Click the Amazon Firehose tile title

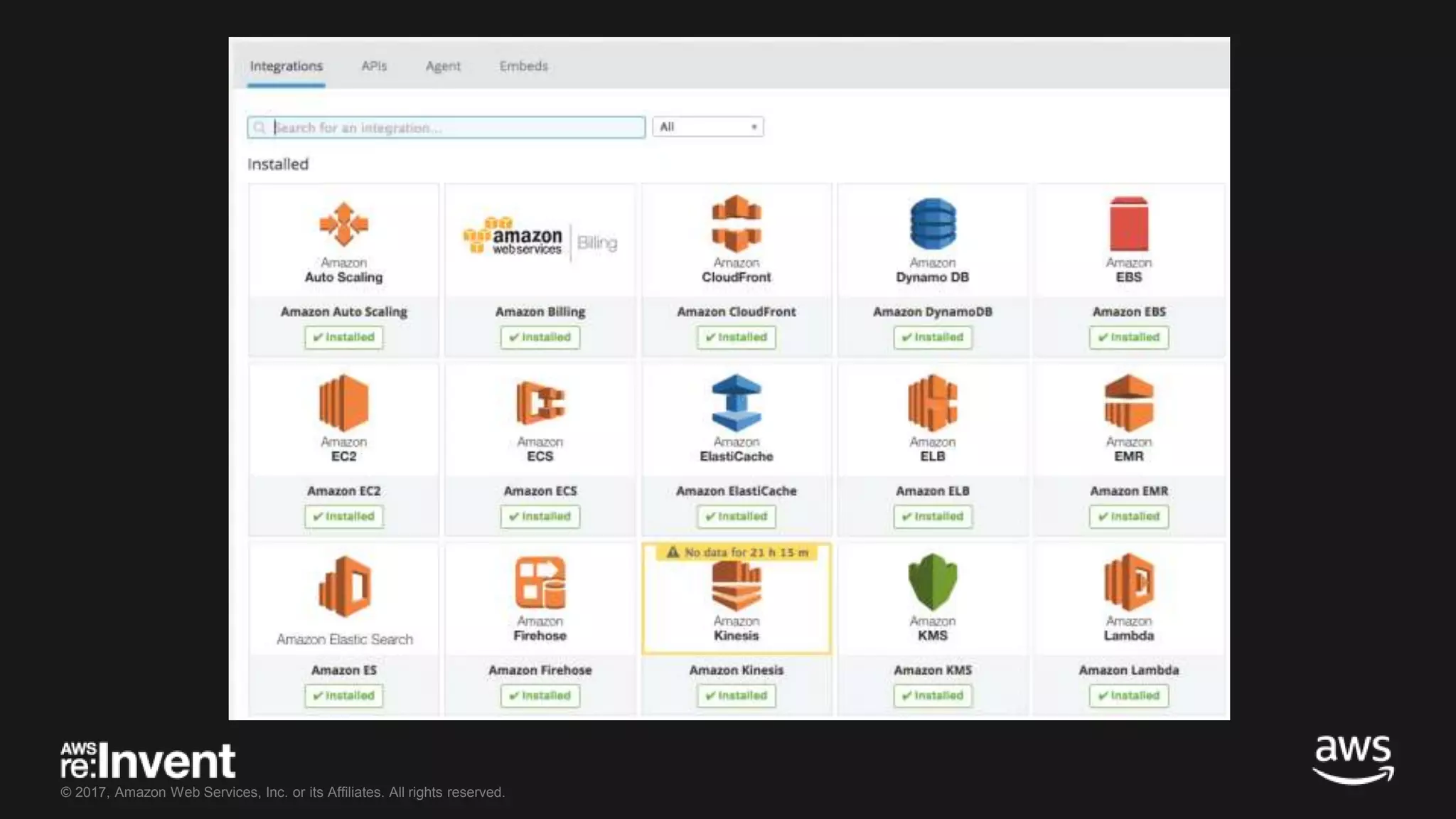pos(540,670)
